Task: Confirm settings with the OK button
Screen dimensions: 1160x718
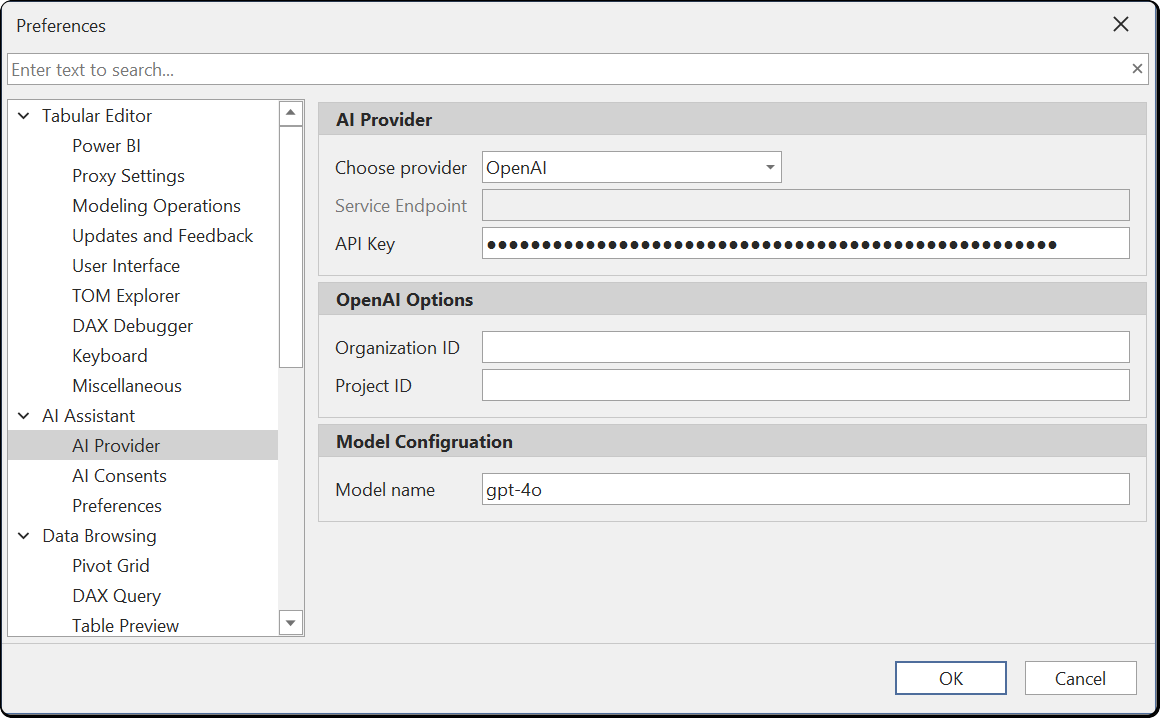Action: point(950,677)
